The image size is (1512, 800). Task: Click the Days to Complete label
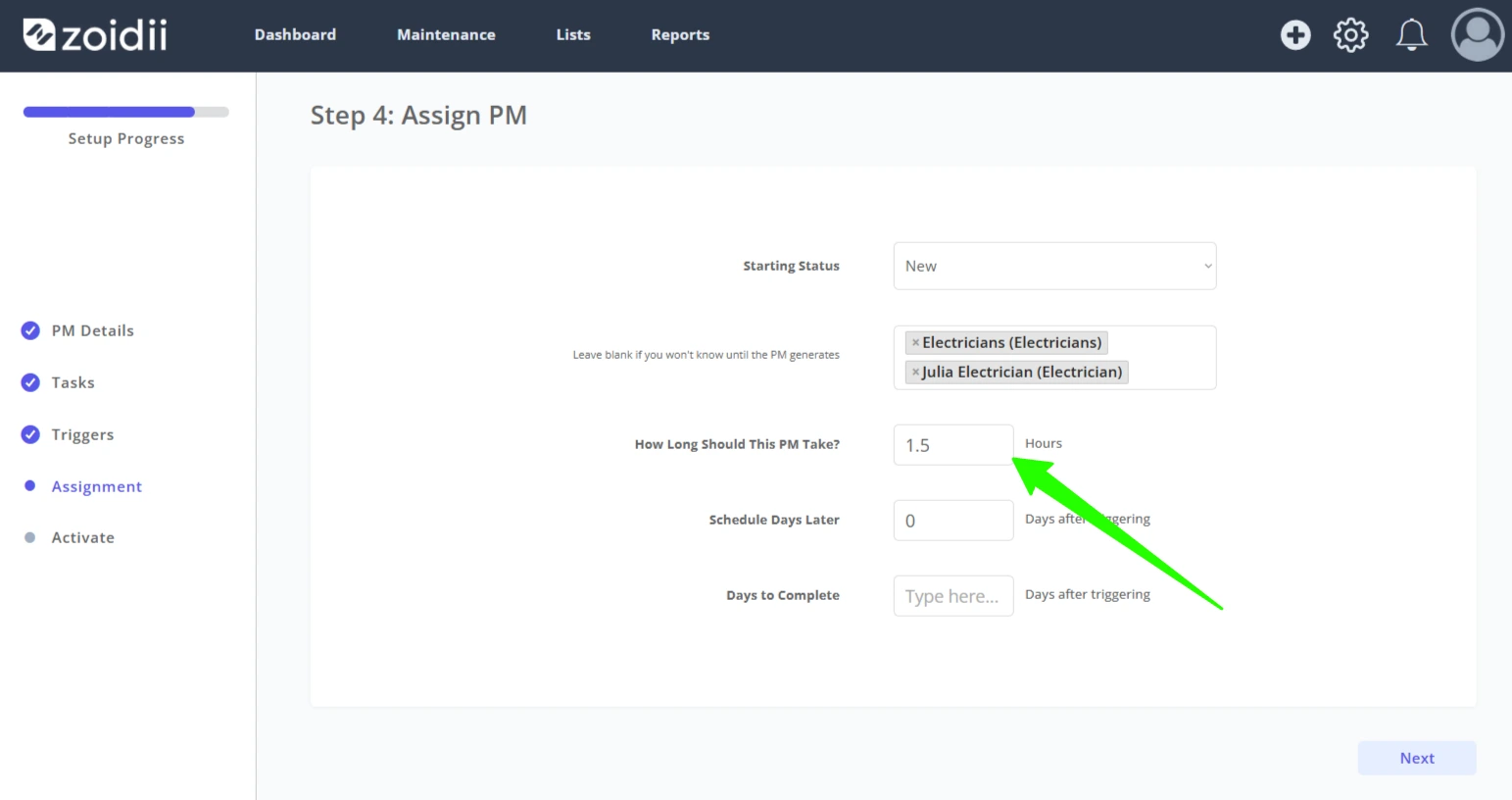coord(783,595)
